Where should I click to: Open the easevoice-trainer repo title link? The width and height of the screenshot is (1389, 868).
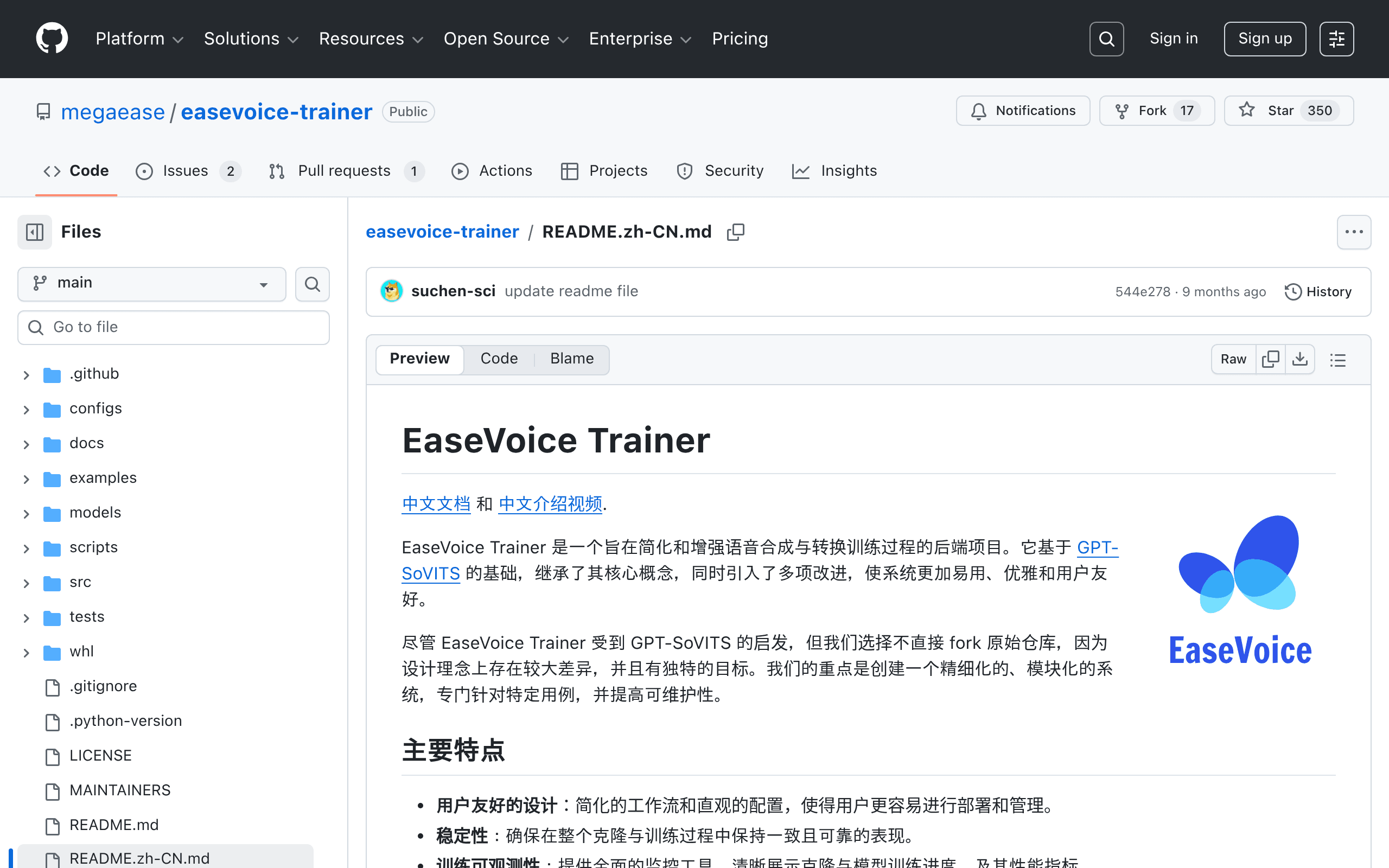pos(276,111)
